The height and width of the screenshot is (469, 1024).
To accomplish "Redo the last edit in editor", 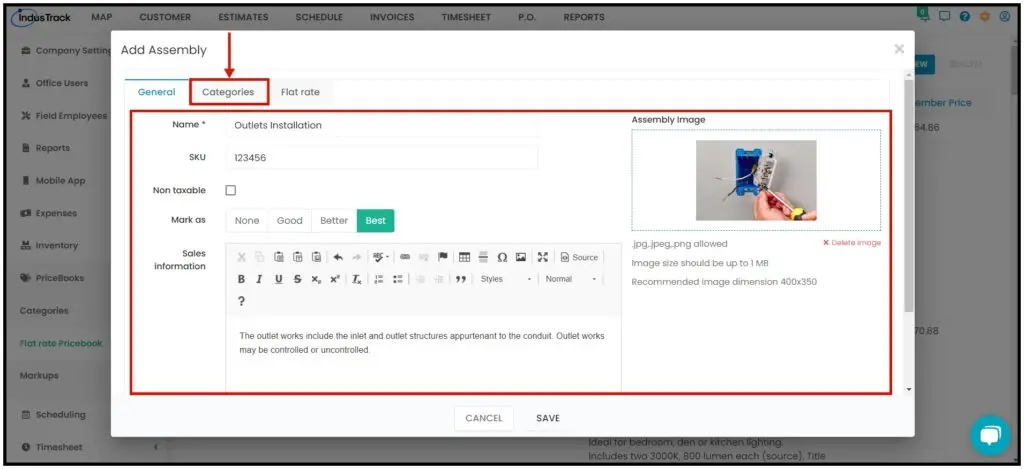I will [x=357, y=257].
